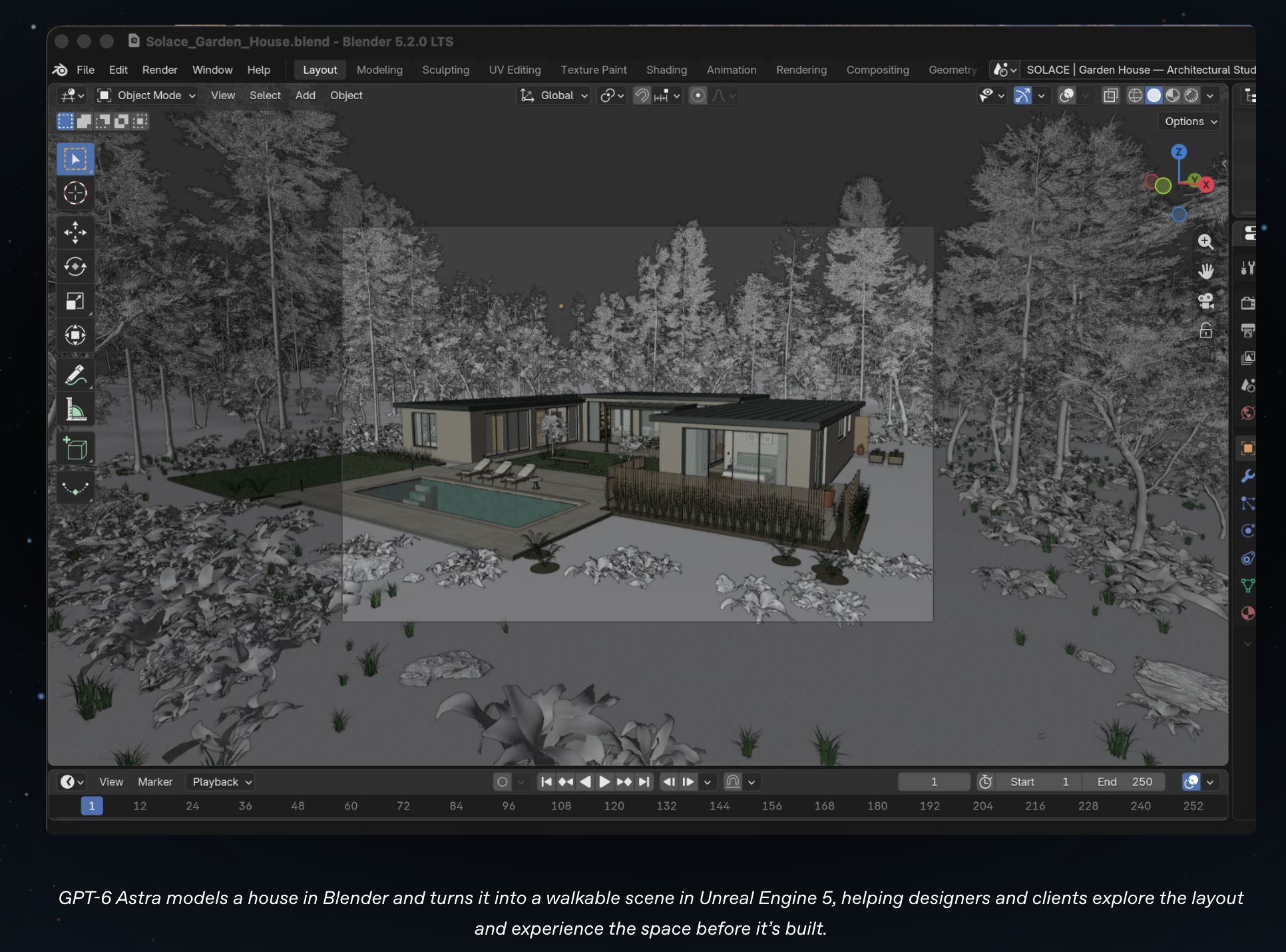Open the Render menu
This screenshot has width=1286, height=952.
pyautogui.click(x=160, y=70)
